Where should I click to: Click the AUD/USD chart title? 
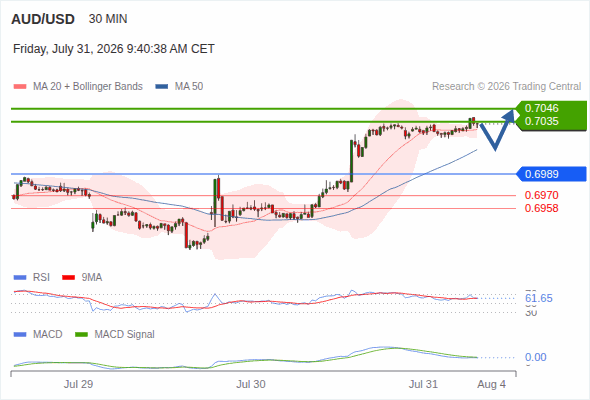(43, 19)
